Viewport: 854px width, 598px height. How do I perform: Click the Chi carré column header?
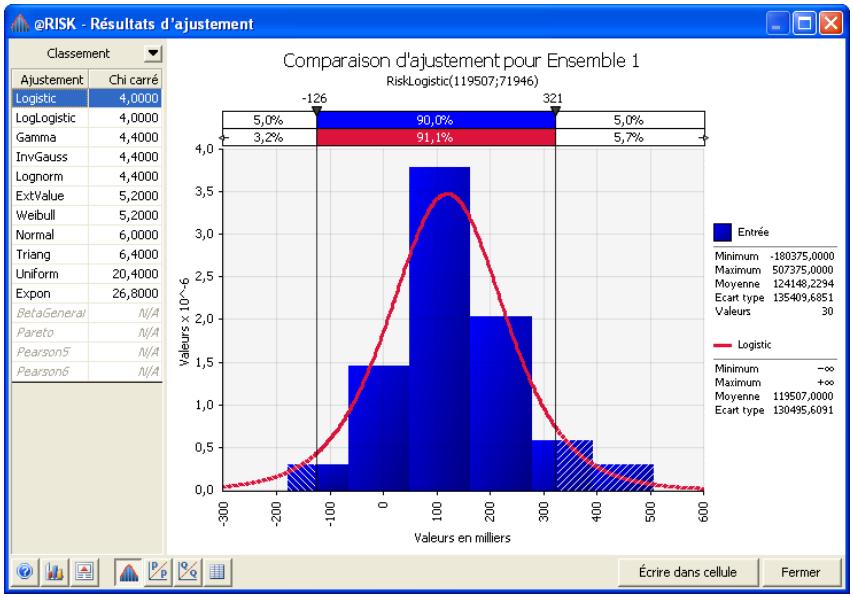pyautogui.click(x=125, y=79)
